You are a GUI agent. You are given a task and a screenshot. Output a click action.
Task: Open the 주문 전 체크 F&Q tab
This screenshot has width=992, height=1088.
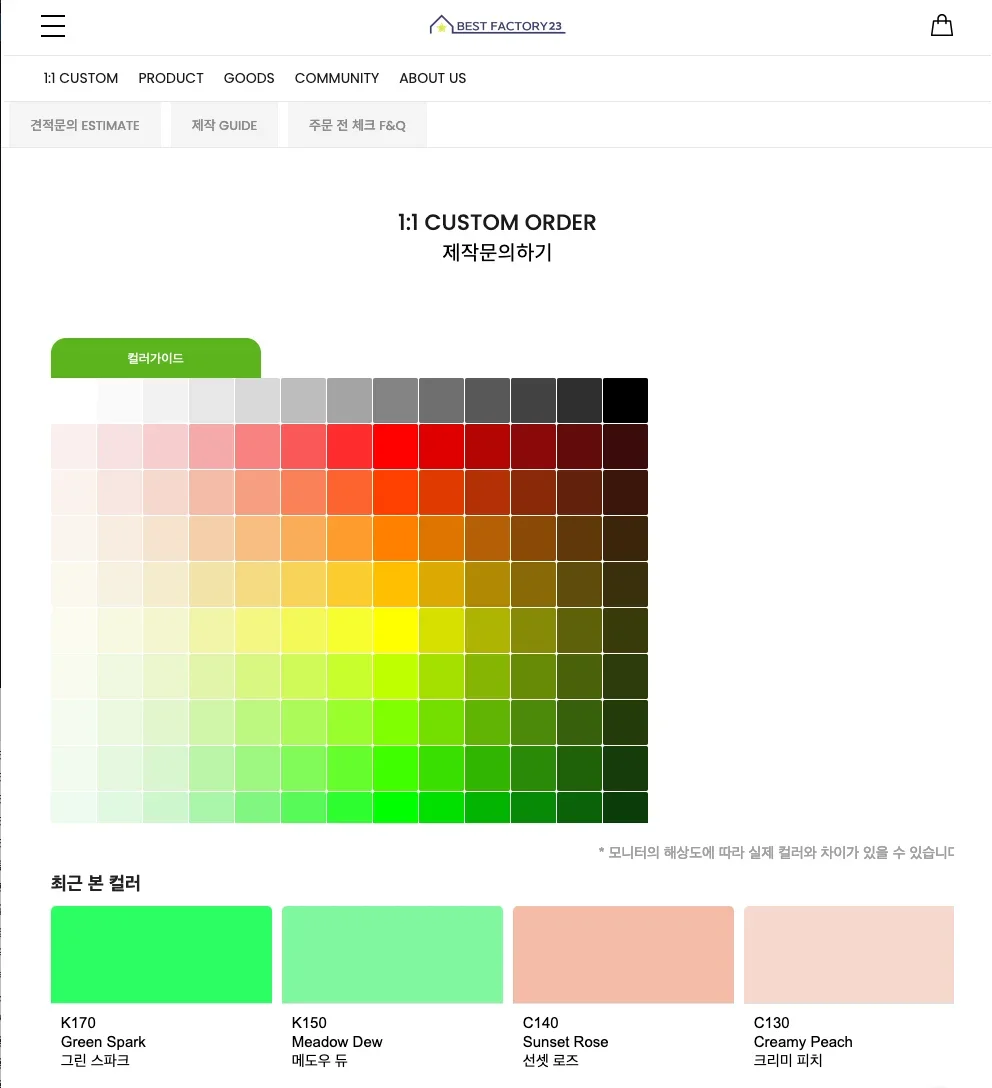(x=357, y=125)
